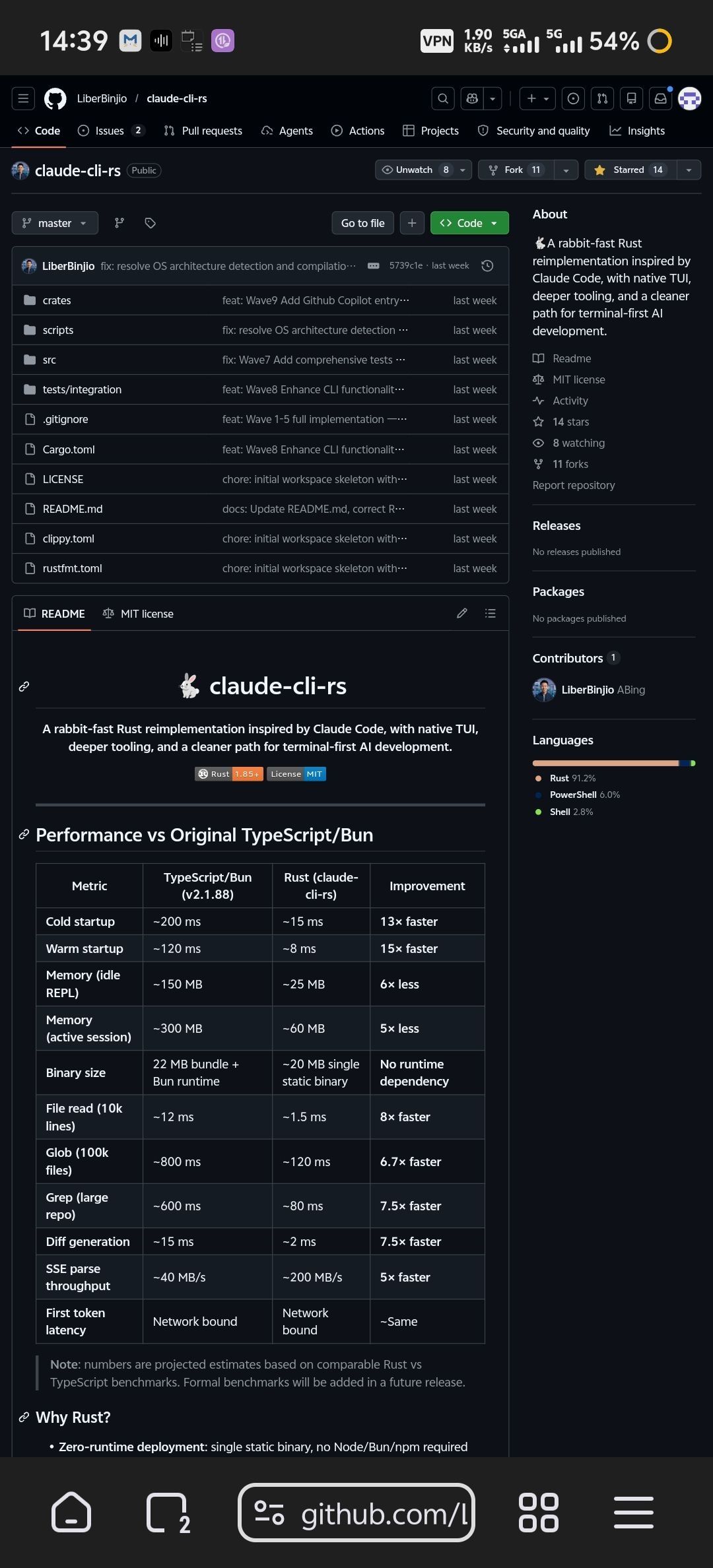The width and height of the screenshot is (713, 1568).
Task: Expand the master branch dropdown
Action: pyautogui.click(x=55, y=223)
